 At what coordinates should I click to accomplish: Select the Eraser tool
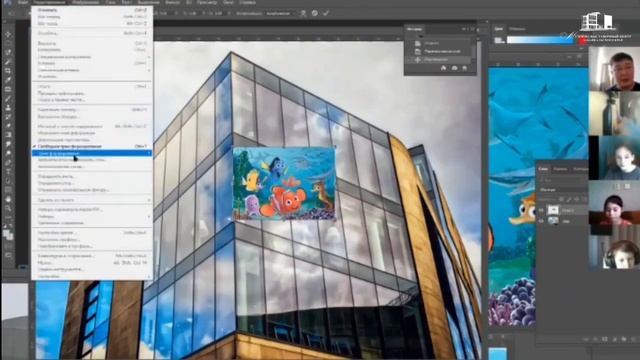[x=8, y=126]
